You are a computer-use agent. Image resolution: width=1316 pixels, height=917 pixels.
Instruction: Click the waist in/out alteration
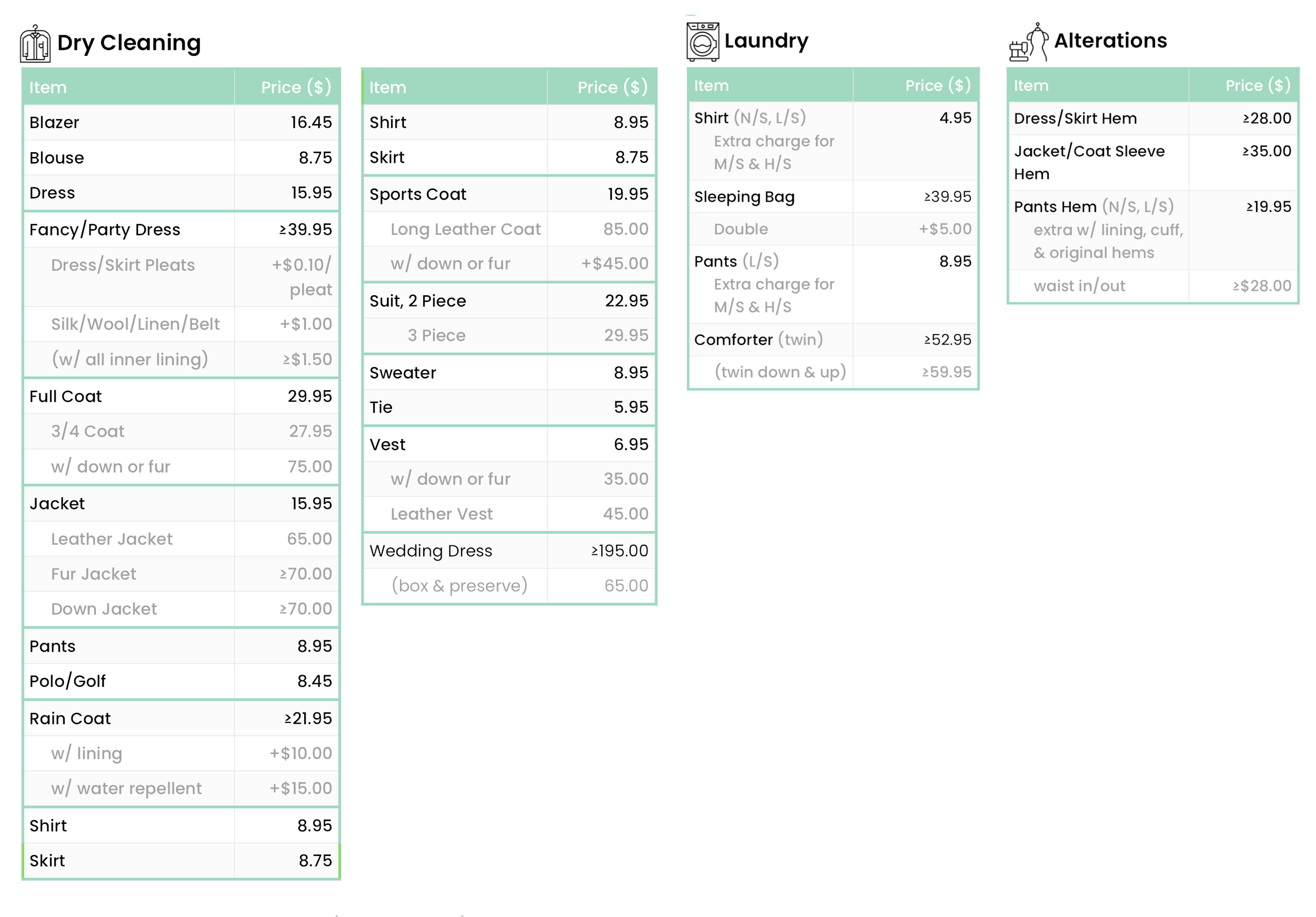(1079, 285)
